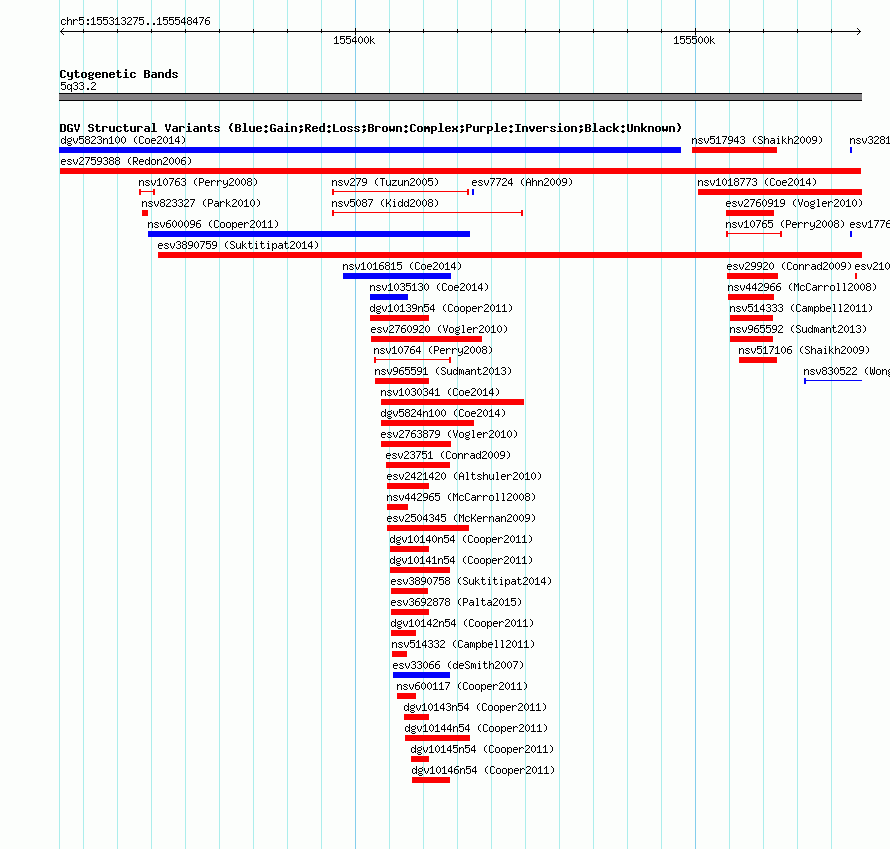Open nsv517943 (Shaikh2009) variant
Image resolution: width=890 pixels, height=849 pixels.
point(757,140)
